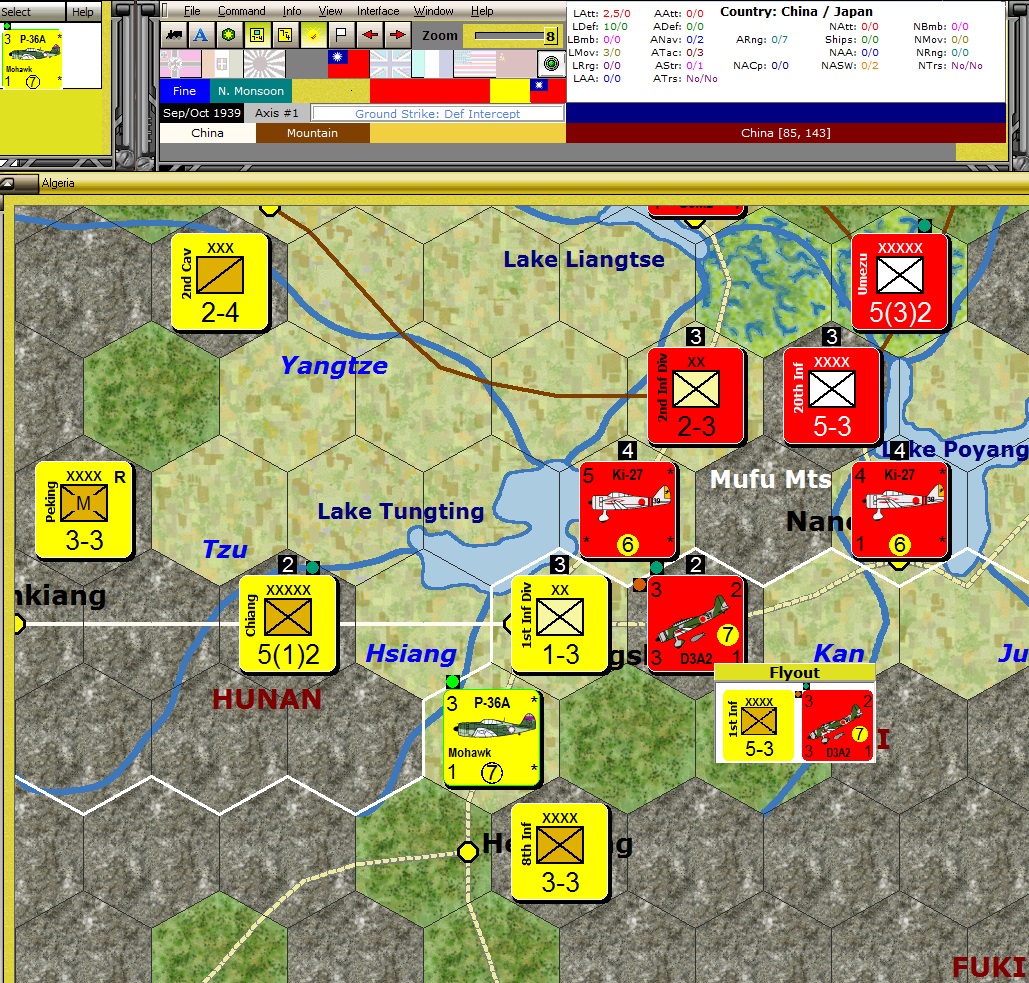The image size is (1029, 983).
Task: Toggle the unit counter display button with blue square
Action: pos(257,35)
